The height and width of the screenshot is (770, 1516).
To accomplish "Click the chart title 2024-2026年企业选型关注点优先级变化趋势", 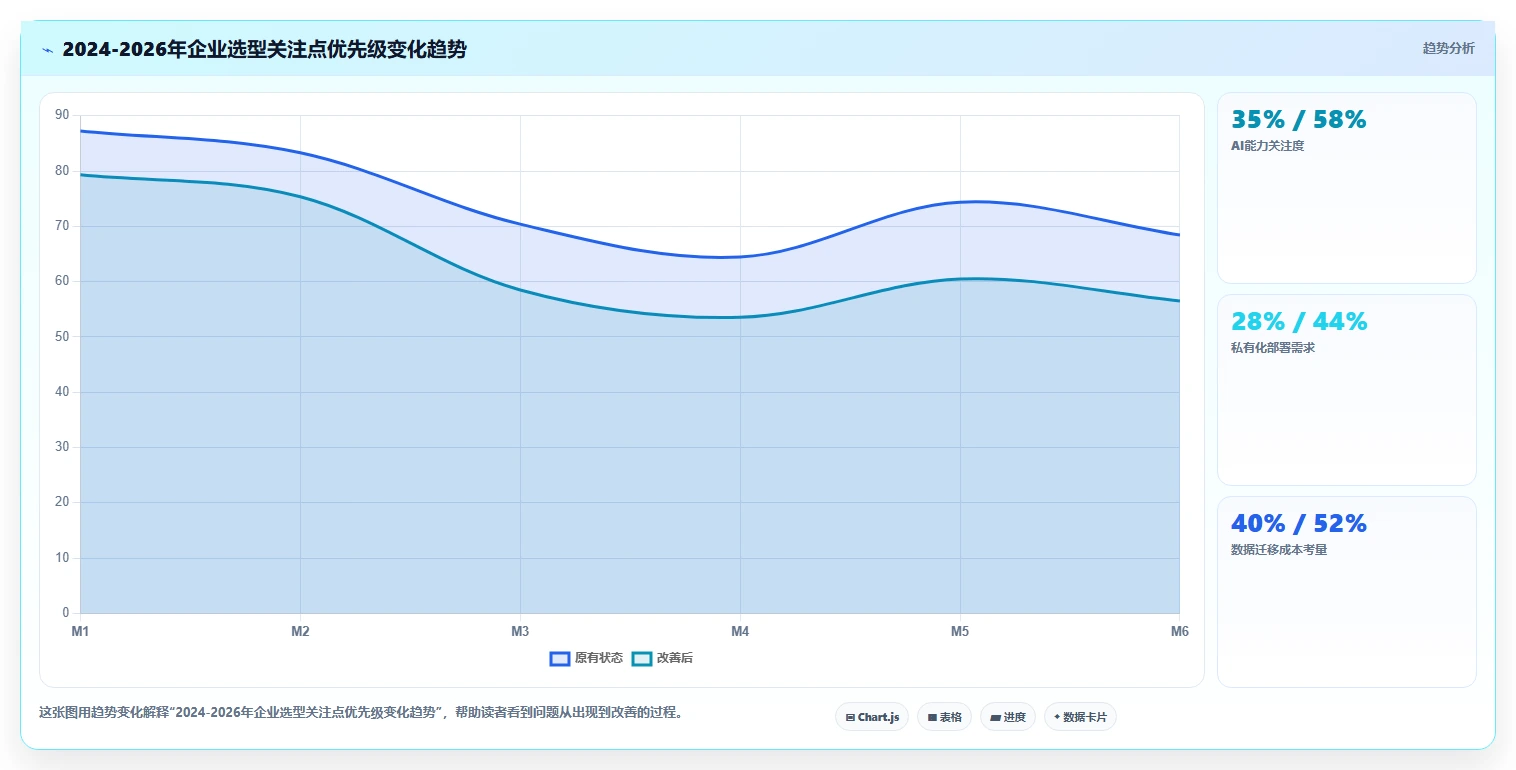I will [x=264, y=49].
